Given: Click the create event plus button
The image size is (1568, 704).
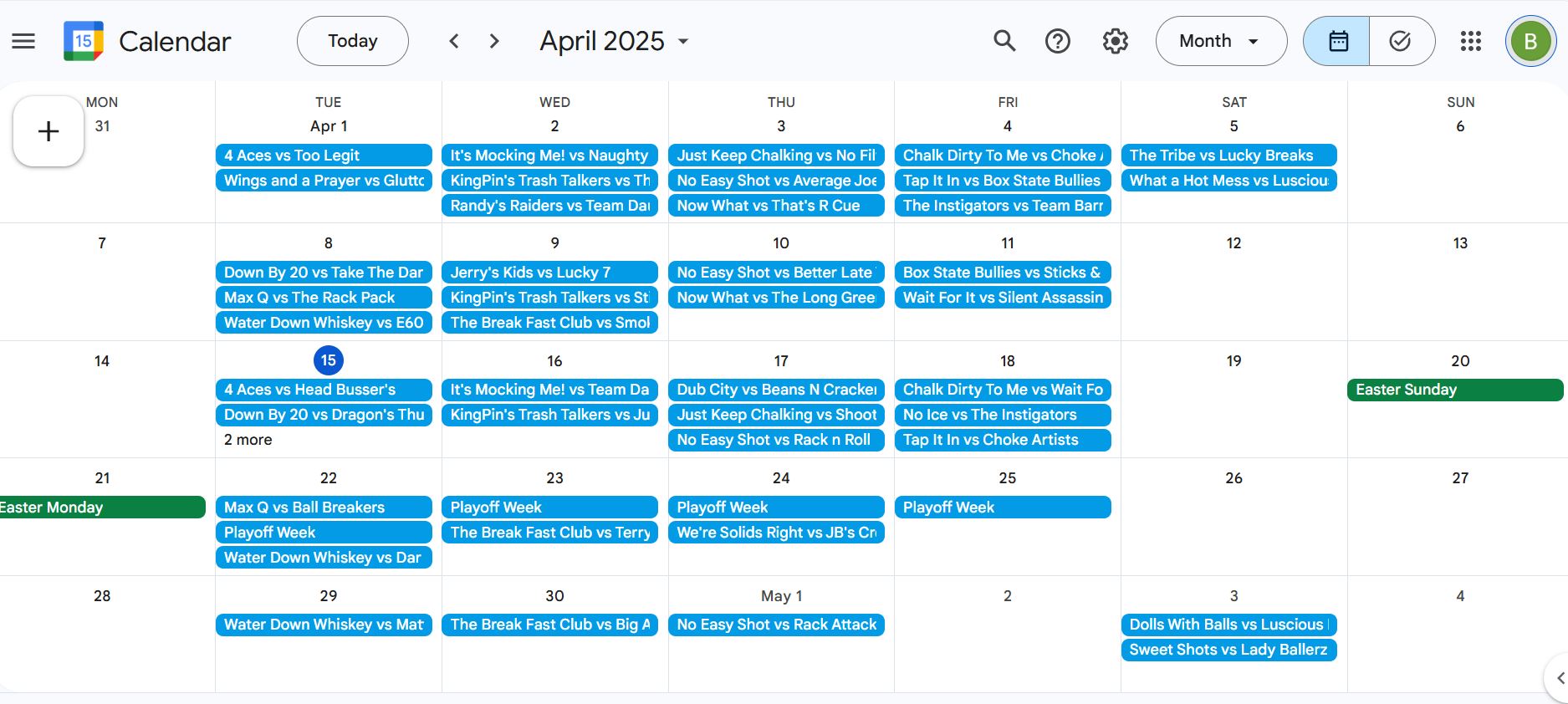Looking at the screenshot, I should tap(49, 131).
